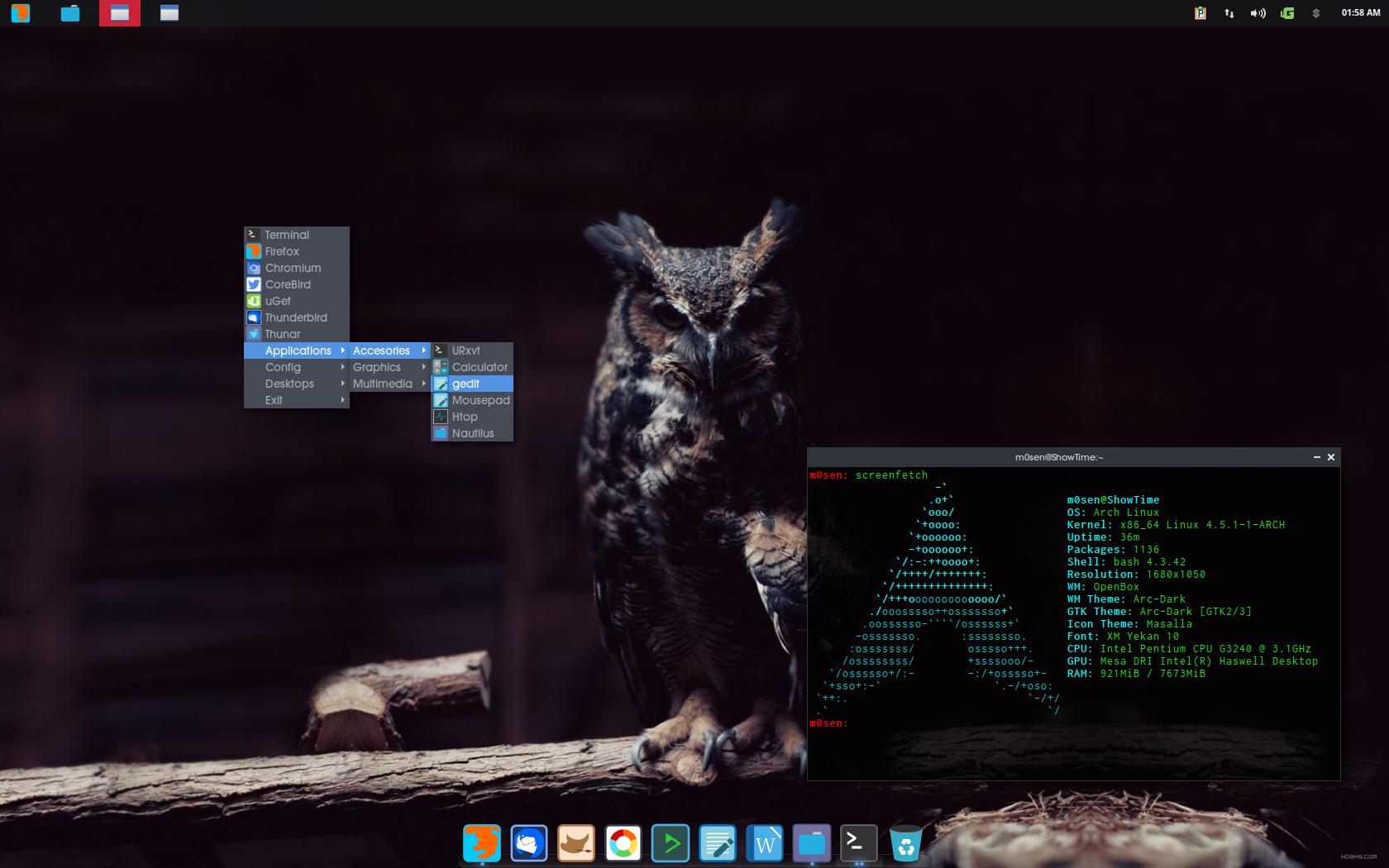1389x868 pixels.
Task: Expand the Desktops submenu
Action: coord(297,384)
